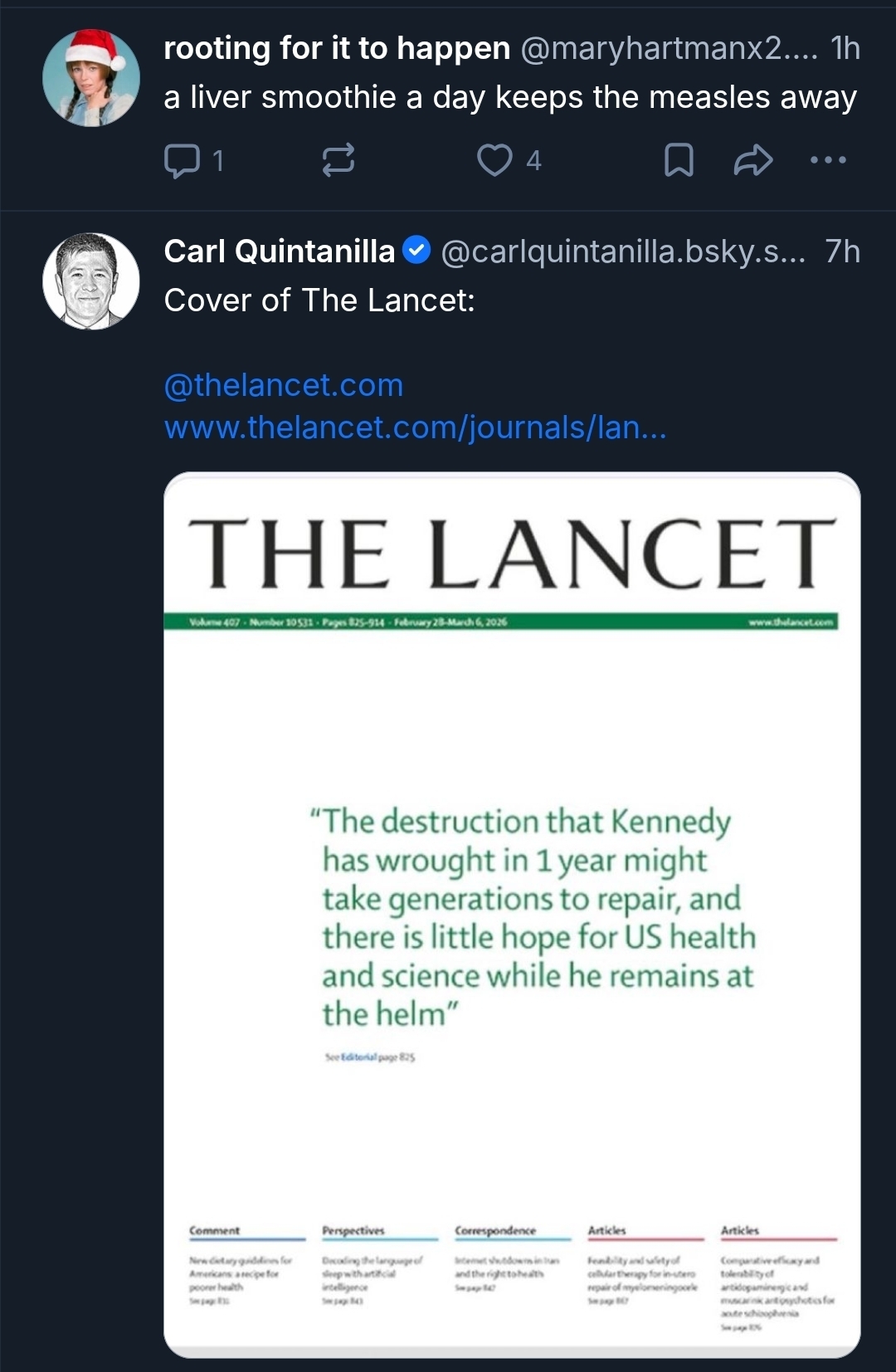Tap the @carlquintanilla.bsky.s handle
This screenshot has width=896, height=1372.
point(623,251)
